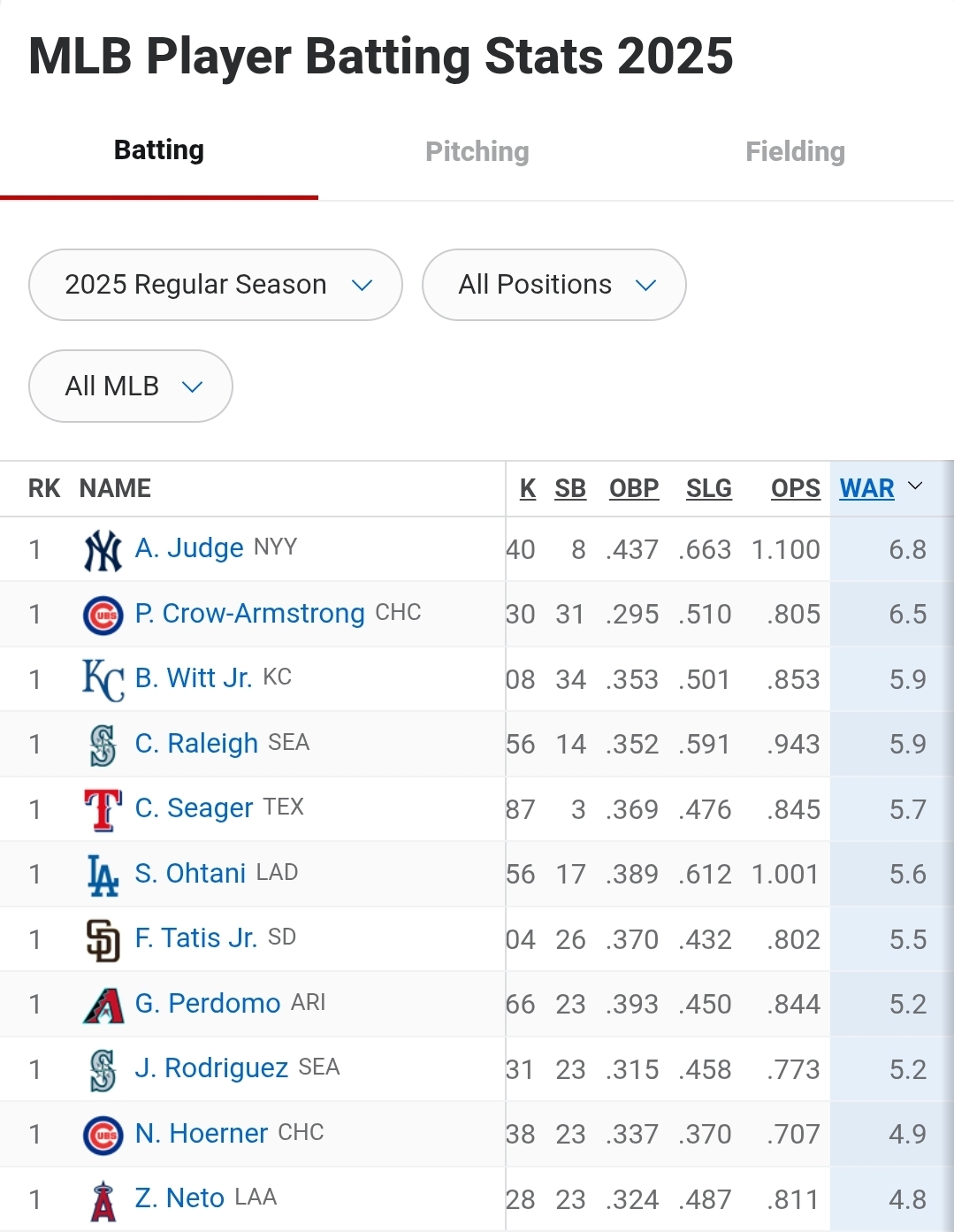Click the Angels logo beside Z. Neto
Screen dimensions: 954x1232
click(103, 1200)
